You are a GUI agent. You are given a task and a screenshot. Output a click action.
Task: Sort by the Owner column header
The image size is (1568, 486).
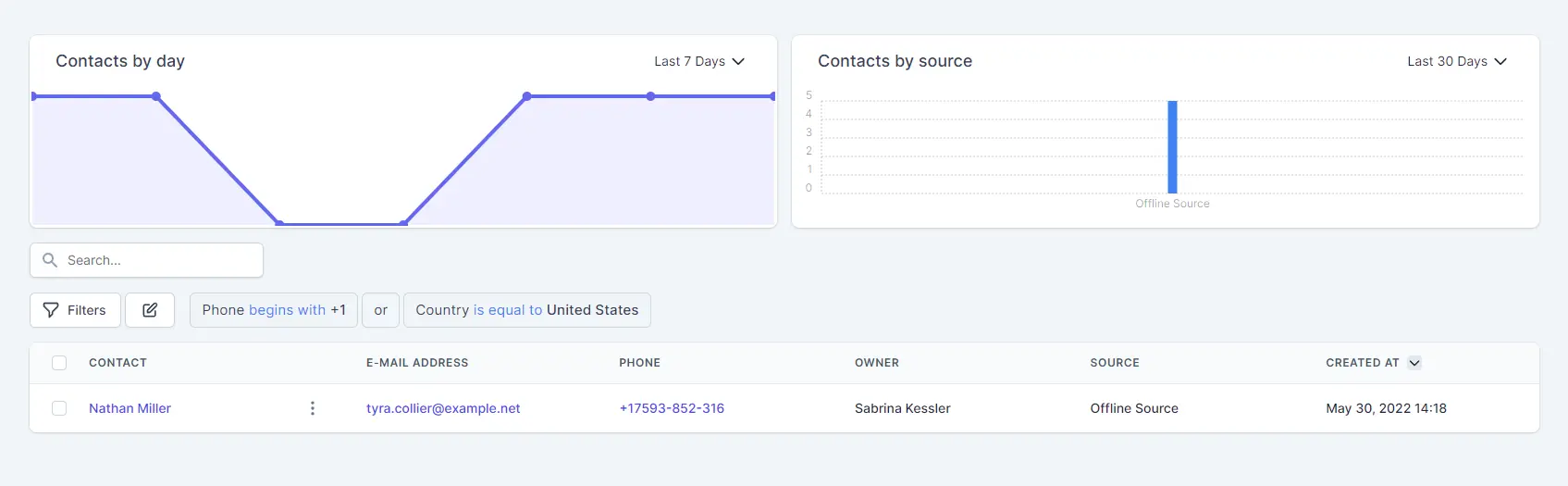(877, 363)
